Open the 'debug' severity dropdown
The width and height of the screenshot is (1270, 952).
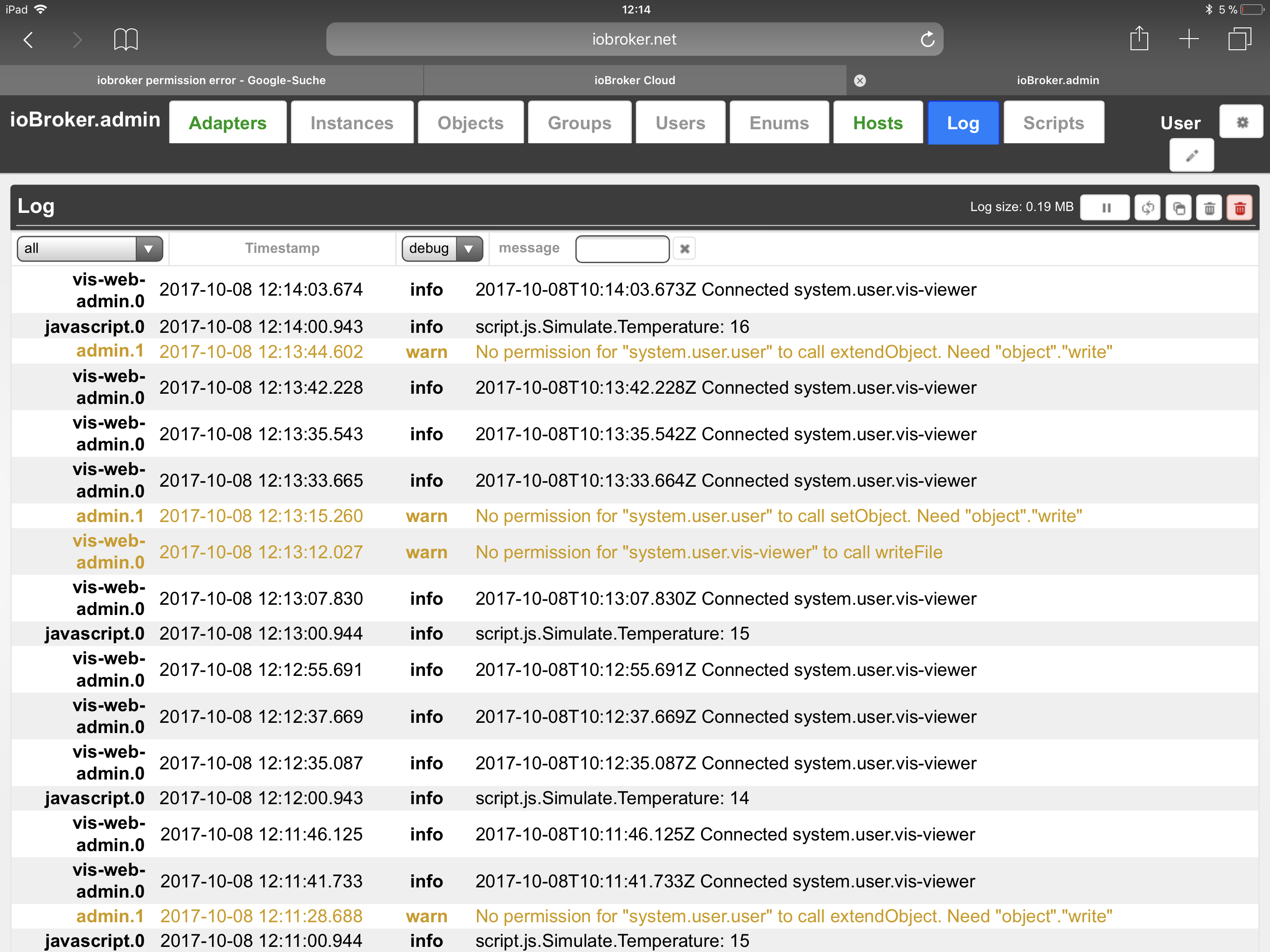tap(442, 249)
